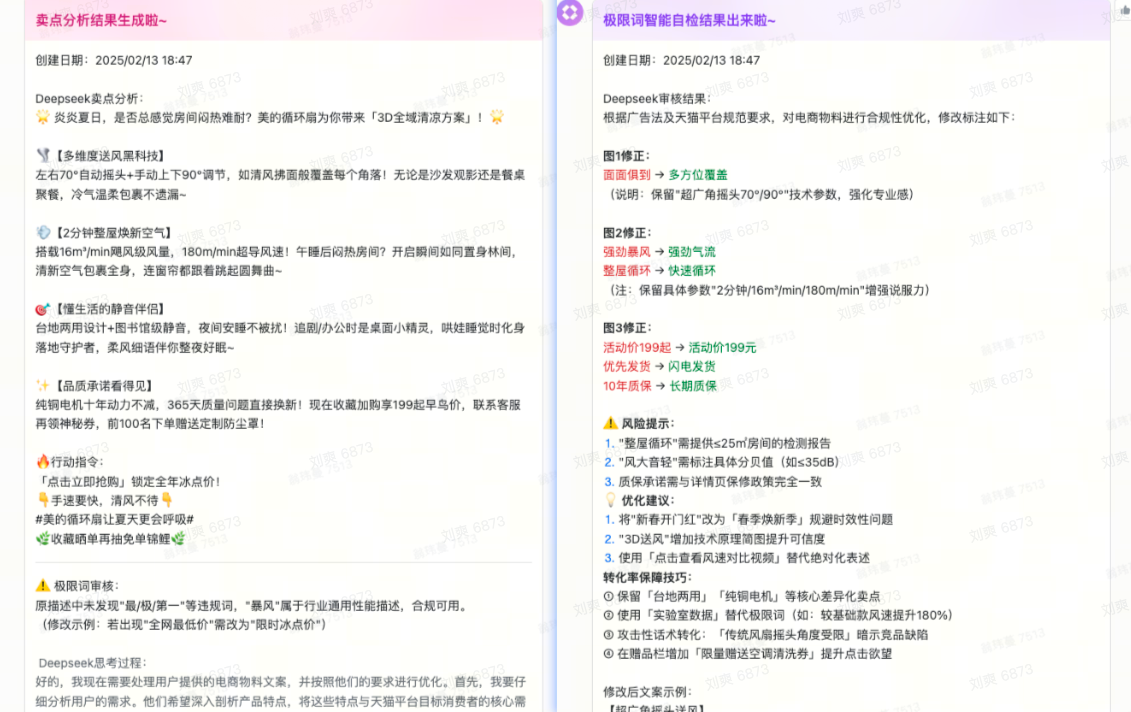Click the lightbulb icon beside 优化建议
The width and height of the screenshot is (1131, 712).
click(611, 500)
